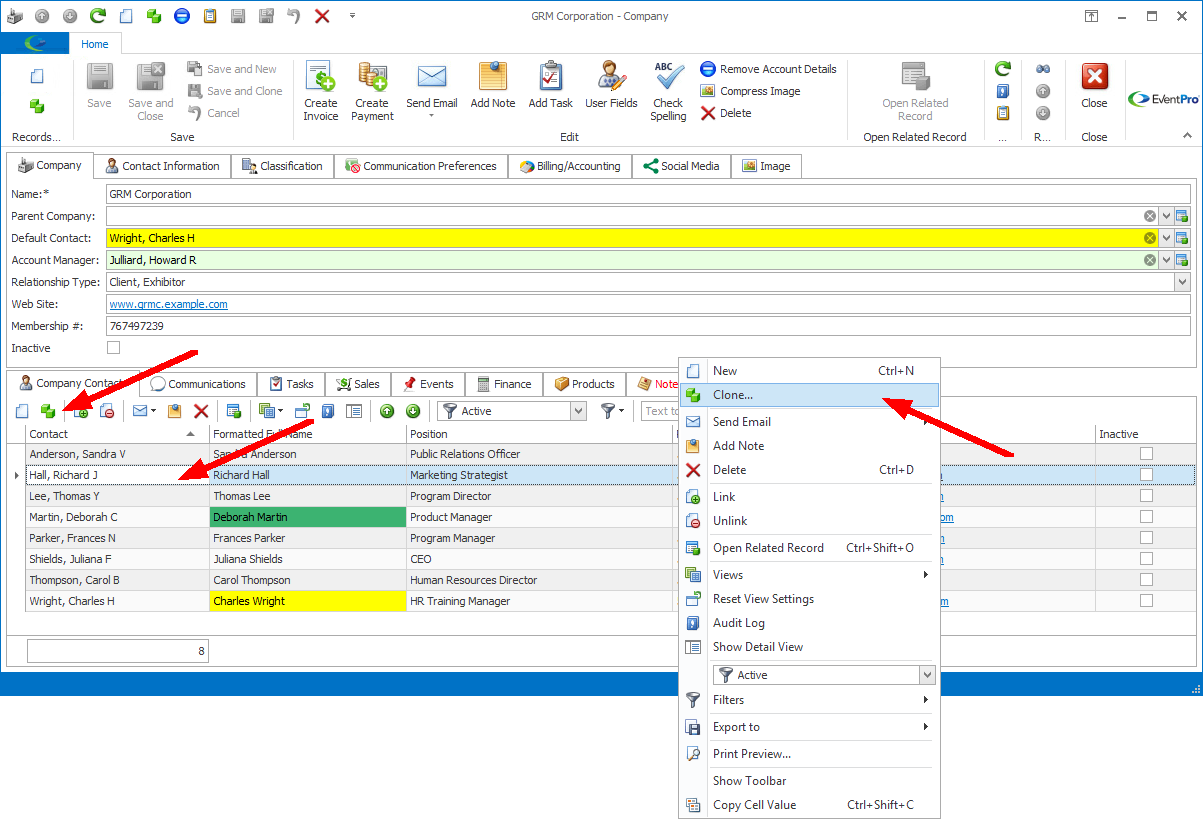Click the new record icon in contacts toolbar
Screen dimensions: 1203x819
click(x=22, y=411)
